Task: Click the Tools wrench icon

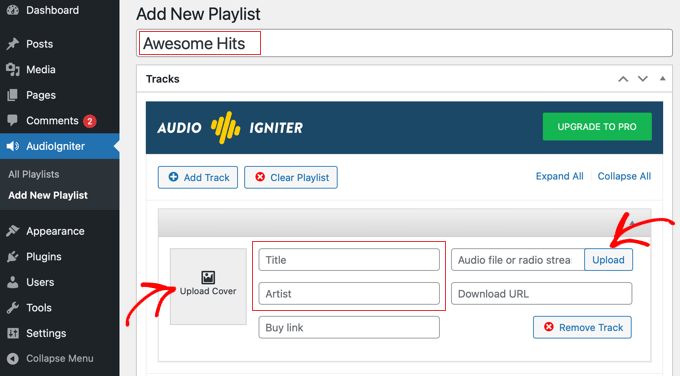Action: (13, 307)
